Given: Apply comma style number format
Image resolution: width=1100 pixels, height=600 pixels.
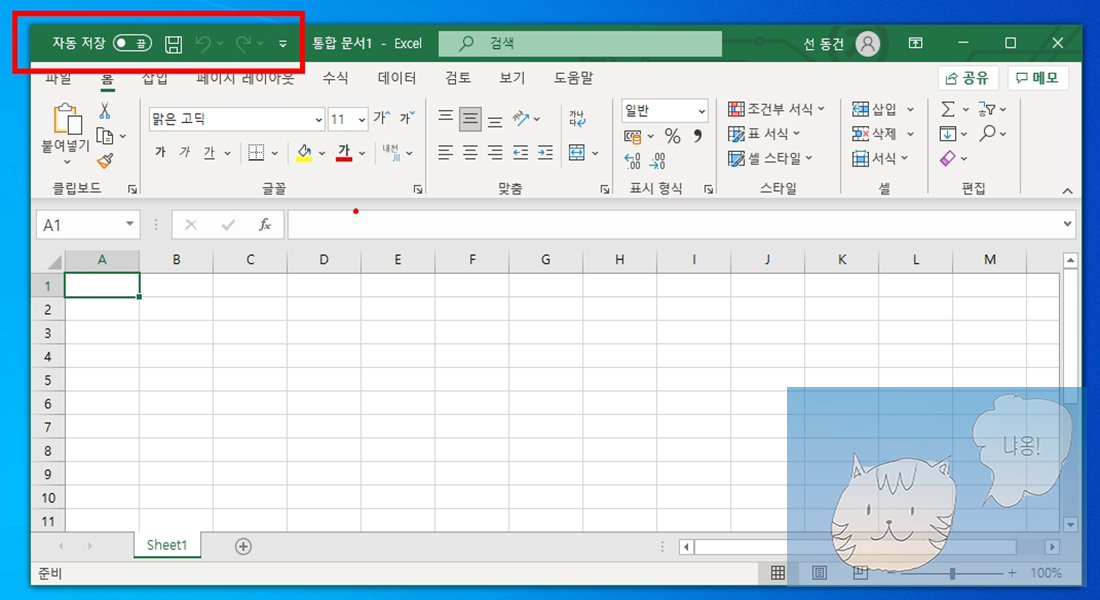Looking at the screenshot, I should tap(697, 135).
